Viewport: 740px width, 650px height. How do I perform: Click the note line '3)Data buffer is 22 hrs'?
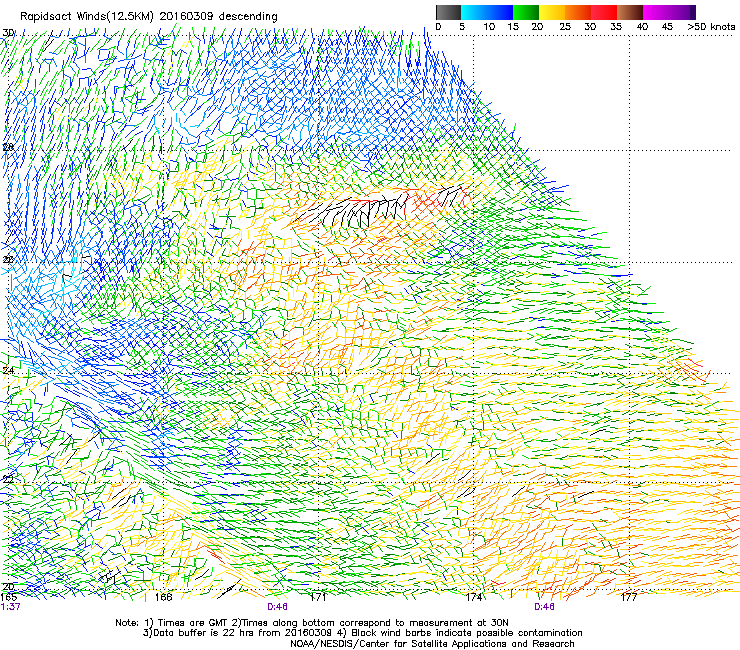click(x=362, y=633)
